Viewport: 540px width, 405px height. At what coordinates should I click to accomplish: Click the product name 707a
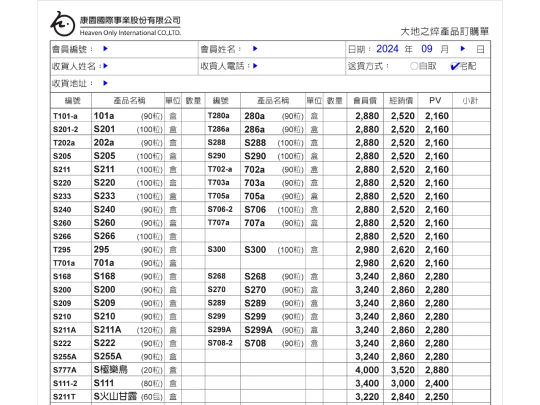[255, 223]
